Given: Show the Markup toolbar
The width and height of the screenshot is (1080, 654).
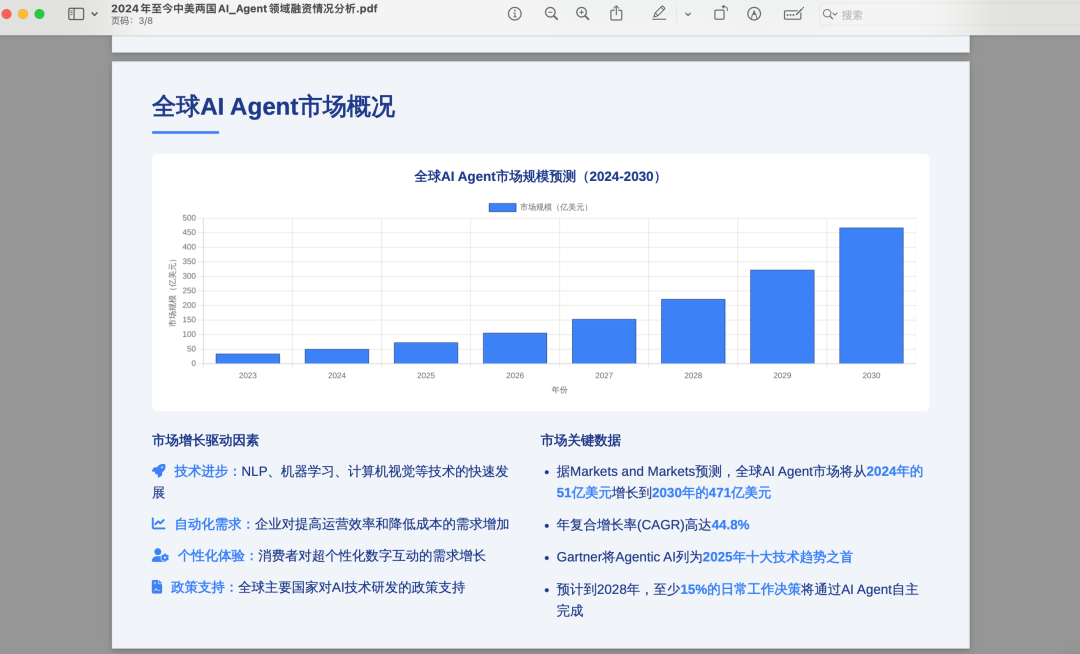Looking at the screenshot, I should 754,14.
